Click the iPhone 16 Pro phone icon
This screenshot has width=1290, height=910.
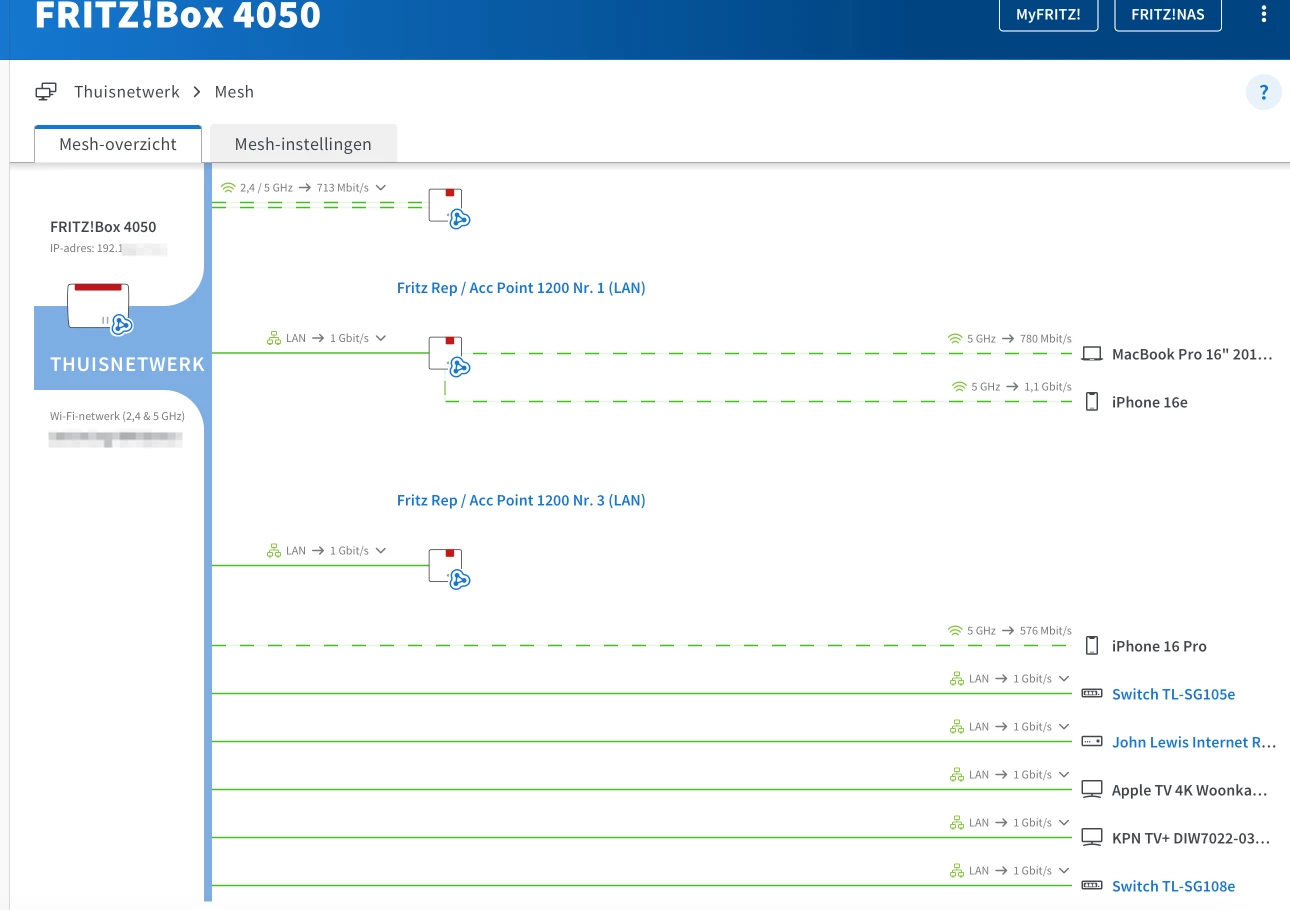(x=1092, y=646)
